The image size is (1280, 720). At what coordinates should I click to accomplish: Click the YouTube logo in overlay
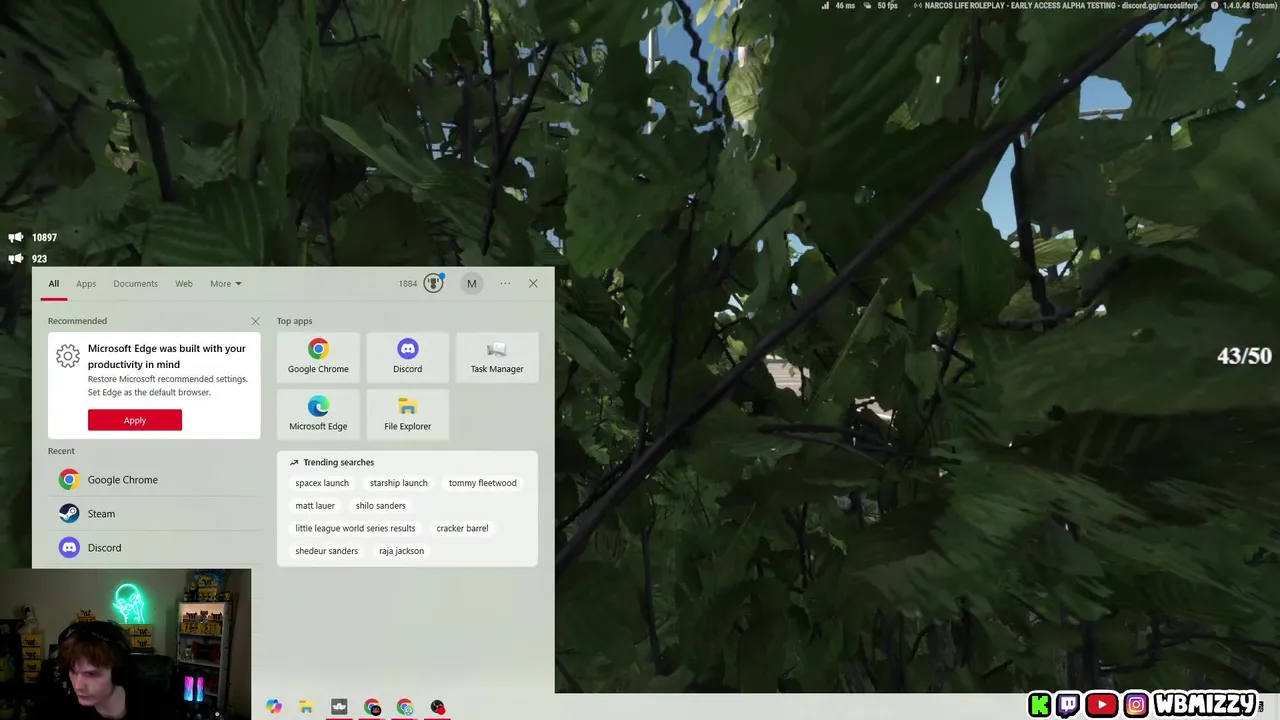(1101, 705)
